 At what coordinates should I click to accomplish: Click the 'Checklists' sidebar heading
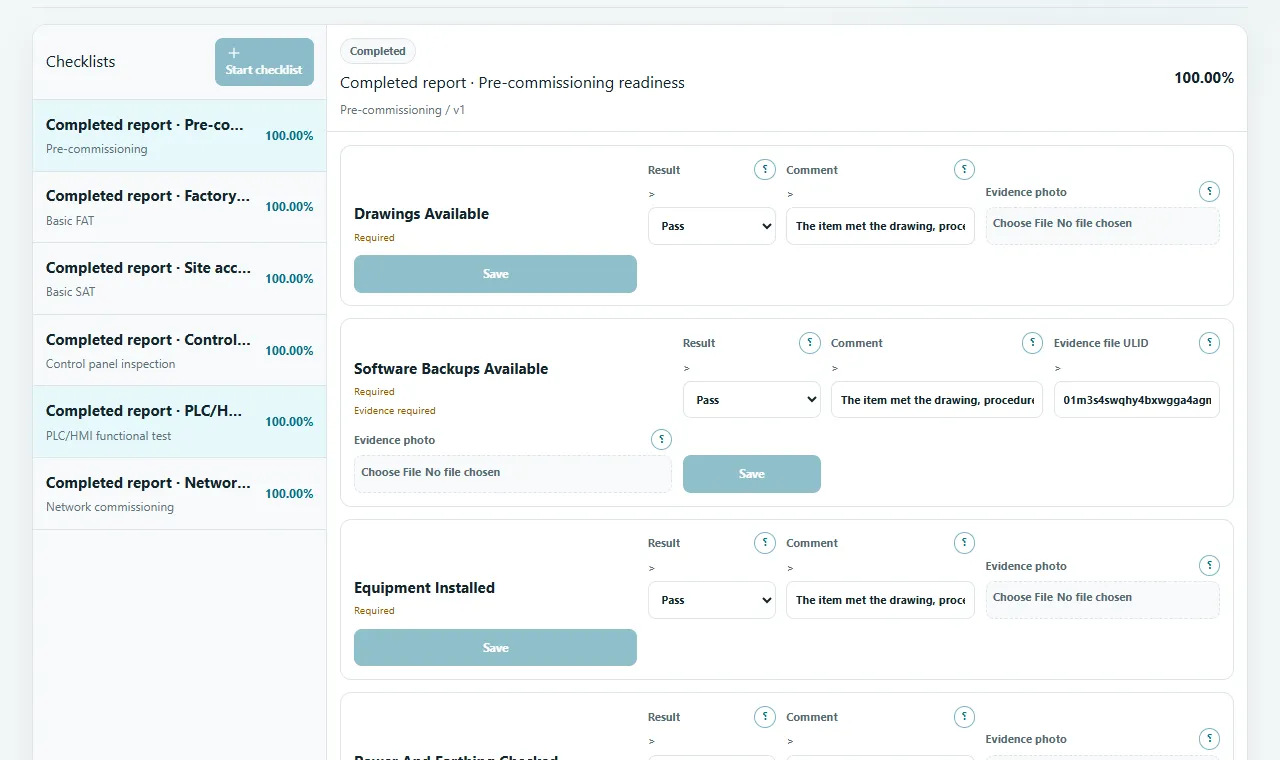(80, 62)
